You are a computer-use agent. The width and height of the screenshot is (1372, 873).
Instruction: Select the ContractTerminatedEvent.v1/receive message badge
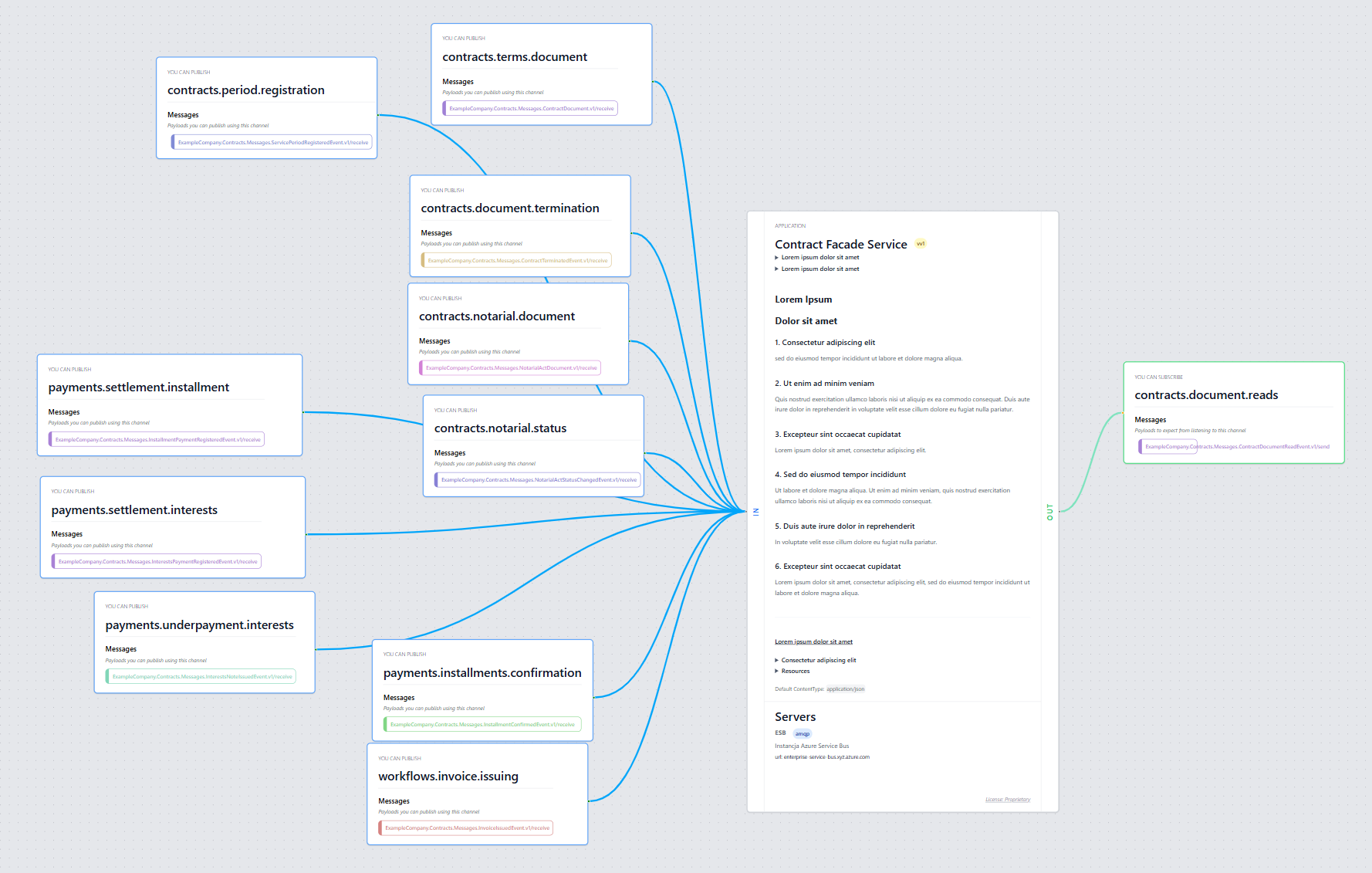tap(517, 261)
